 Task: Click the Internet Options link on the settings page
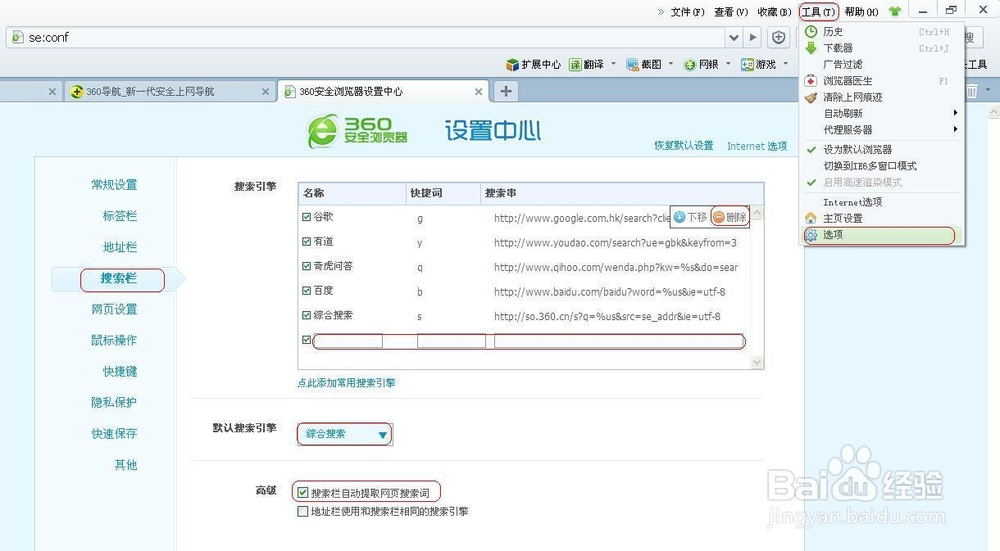[x=757, y=146]
